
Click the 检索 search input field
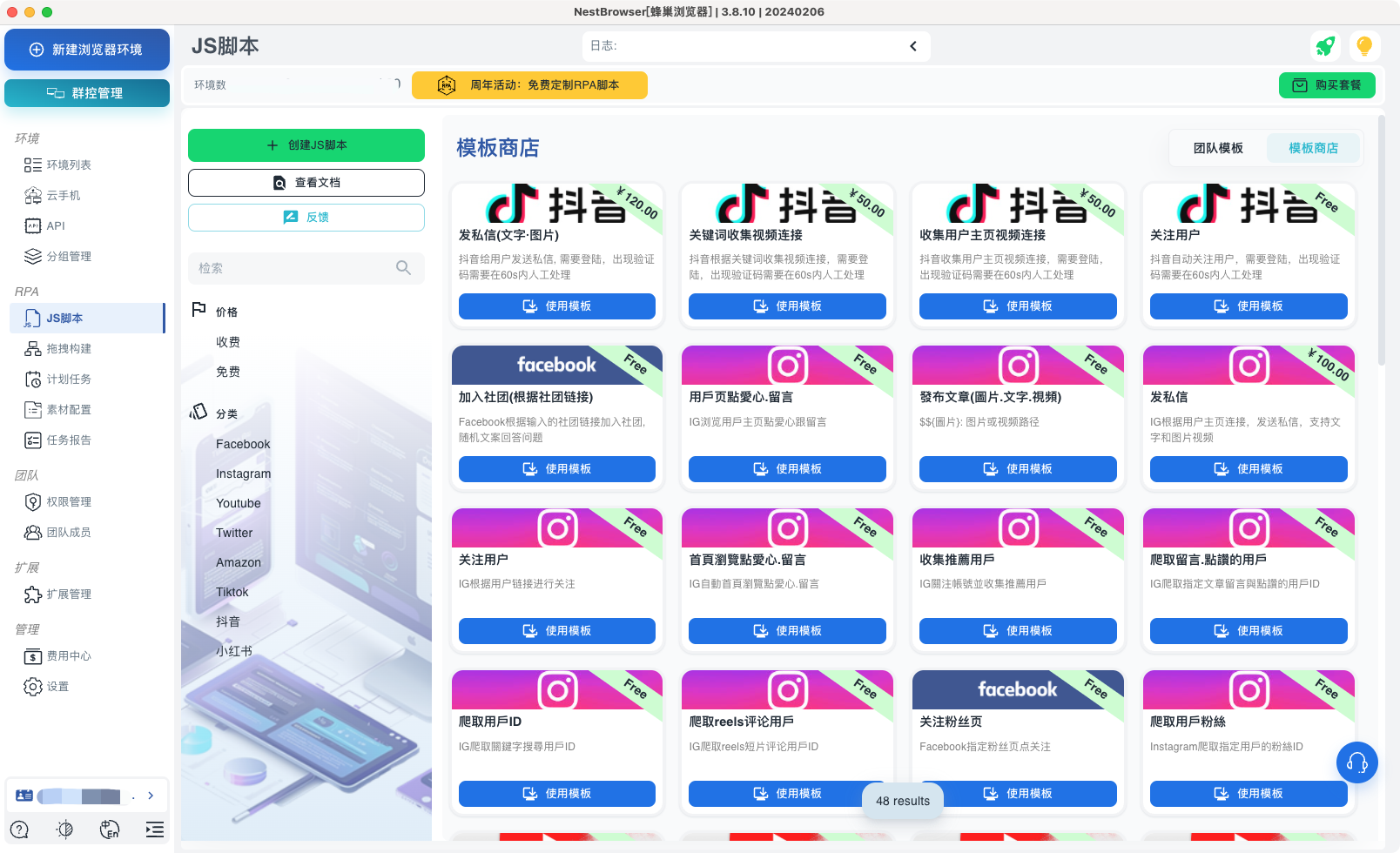[x=292, y=268]
